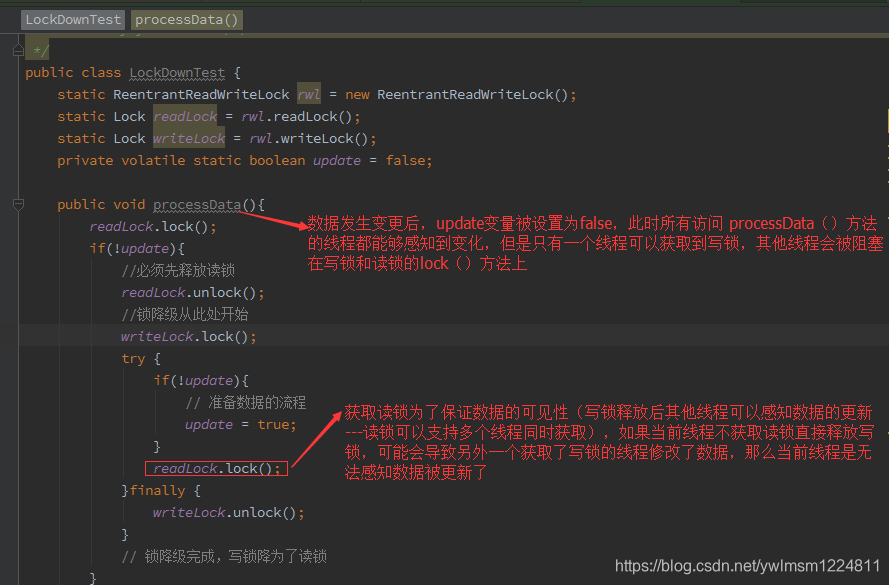Click the writeLock field declaration

189,138
